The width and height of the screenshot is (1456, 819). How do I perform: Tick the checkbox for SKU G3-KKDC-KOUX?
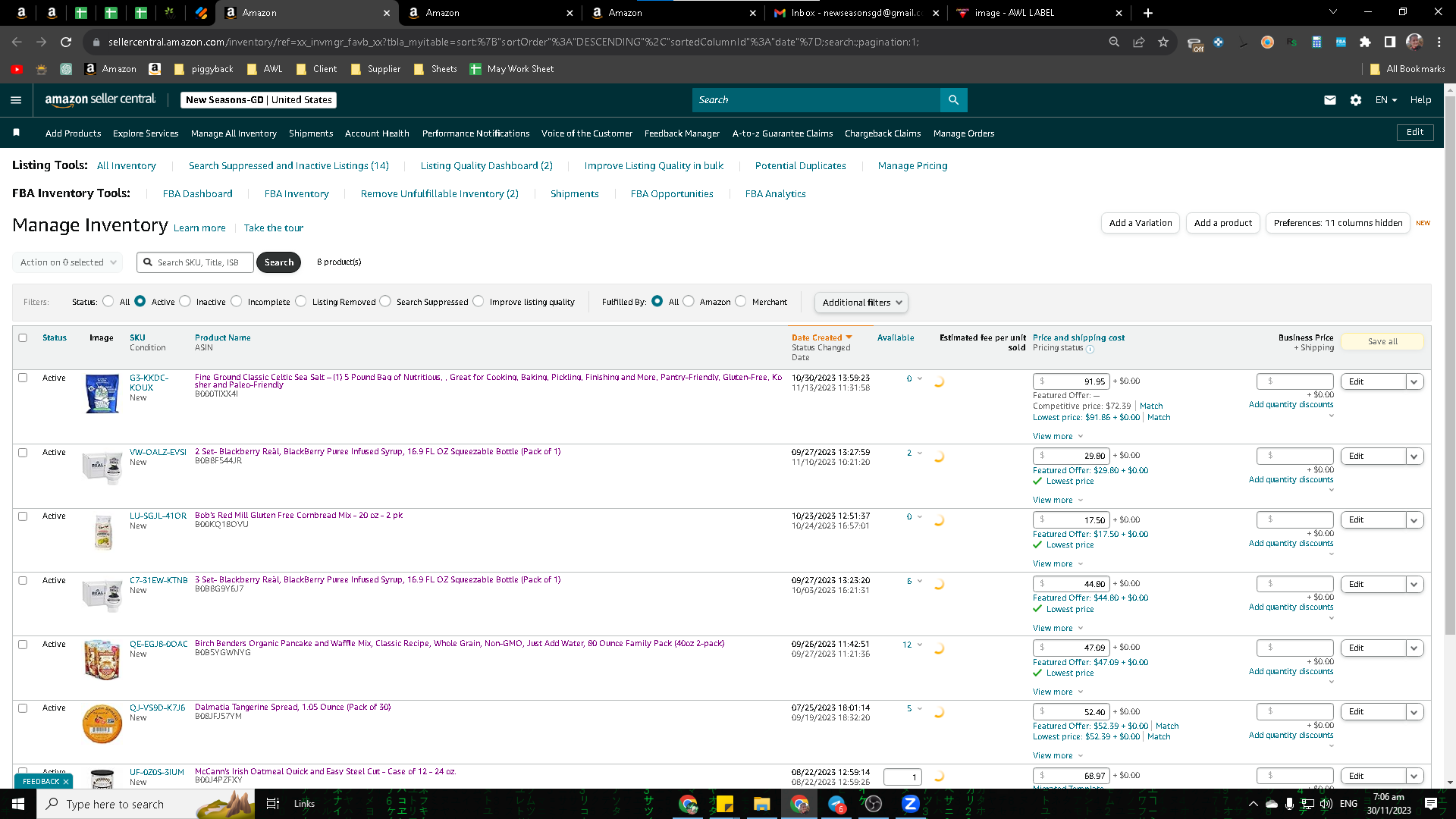click(23, 378)
